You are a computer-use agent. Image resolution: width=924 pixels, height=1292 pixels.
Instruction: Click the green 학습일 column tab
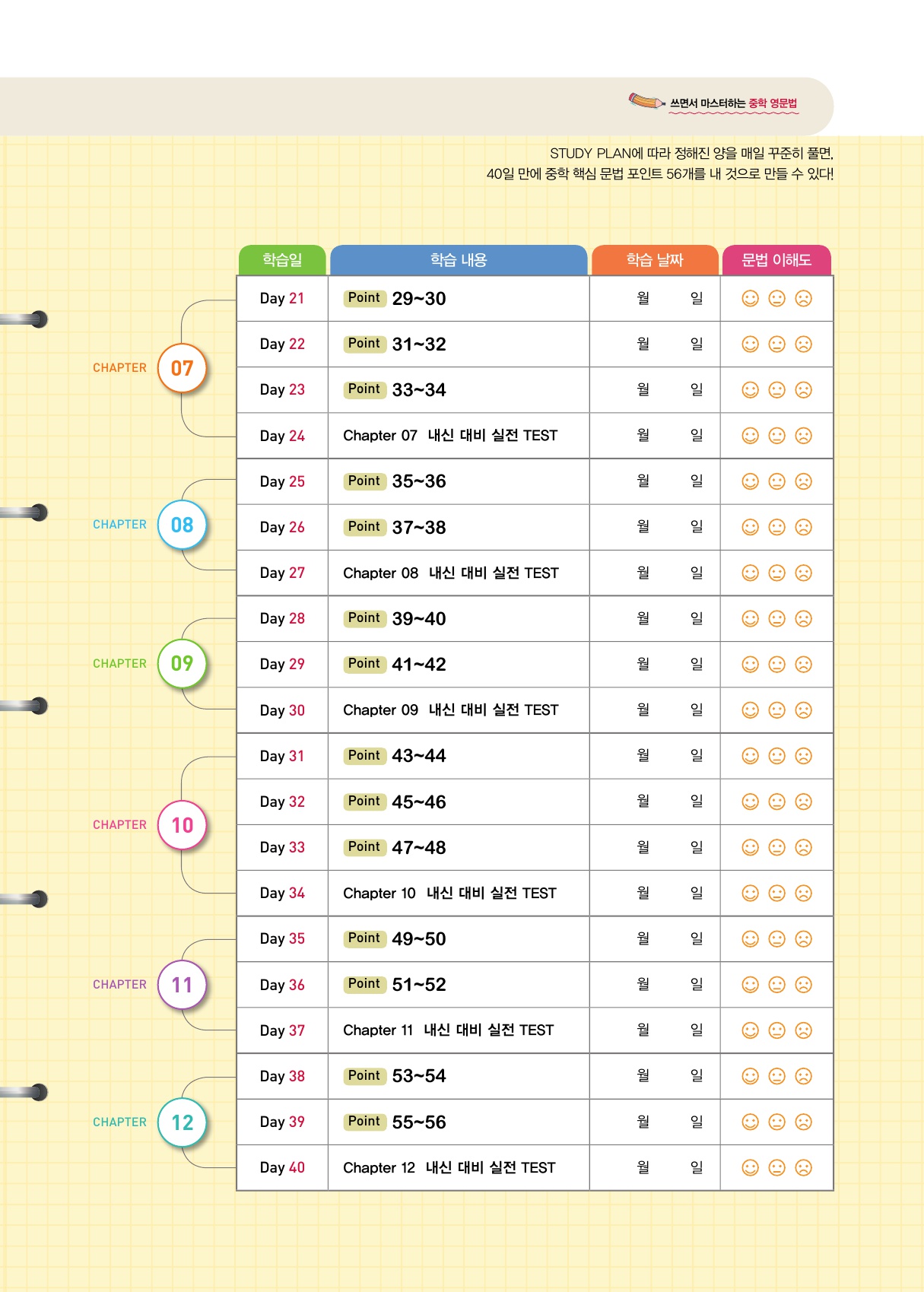point(282,260)
